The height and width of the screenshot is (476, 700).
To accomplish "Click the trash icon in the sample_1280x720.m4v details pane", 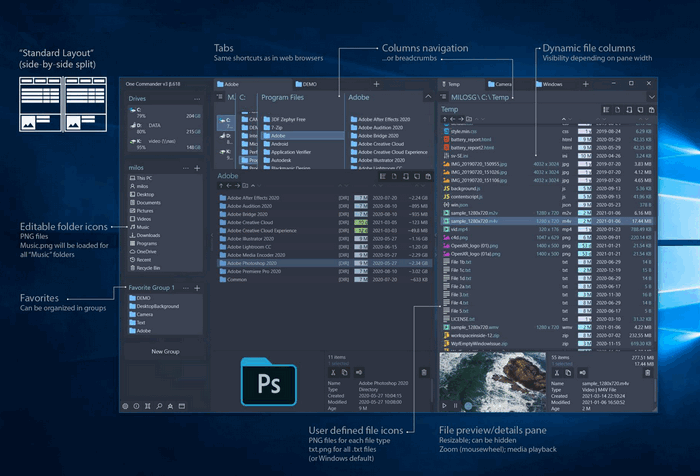I will coord(648,373).
